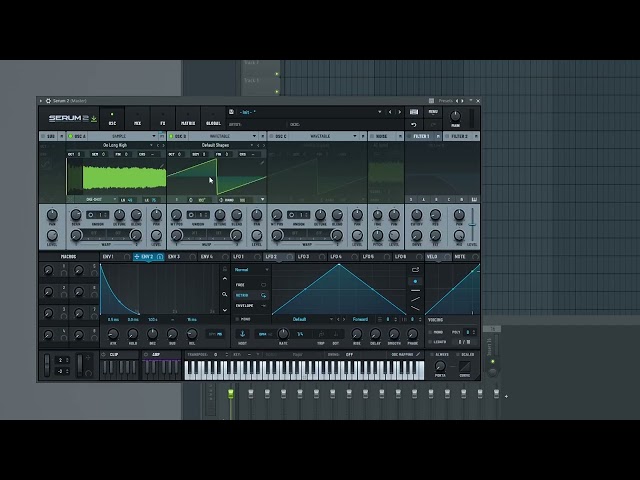This screenshot has width=640, height=480.
Task: Open the OSC B WAVETABLE type dropdown
Action: pos(222,136)
